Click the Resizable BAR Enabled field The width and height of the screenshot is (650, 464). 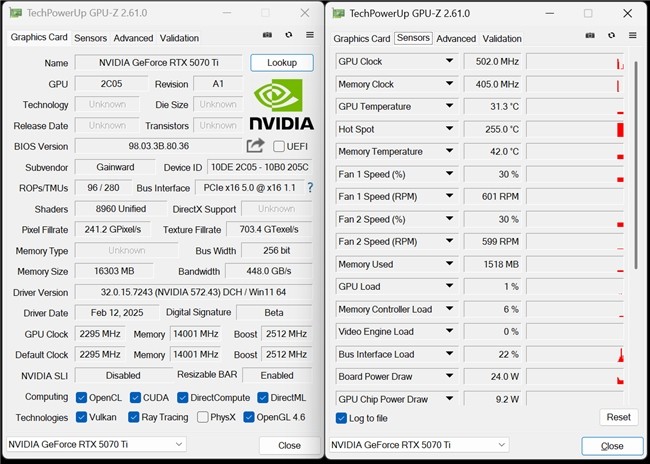point(277,375)
